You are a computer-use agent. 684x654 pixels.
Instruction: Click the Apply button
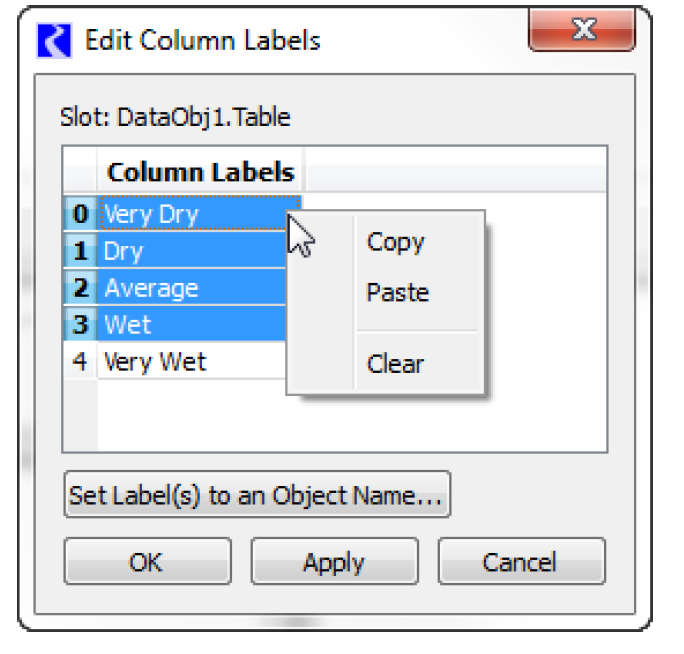click(334, 562)
